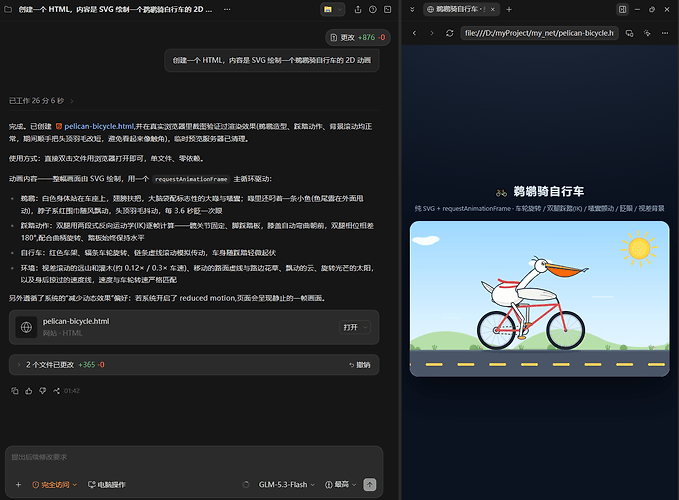Open the 更改 +876 -0 changes button
679x500 pixels.
point(358,37)
